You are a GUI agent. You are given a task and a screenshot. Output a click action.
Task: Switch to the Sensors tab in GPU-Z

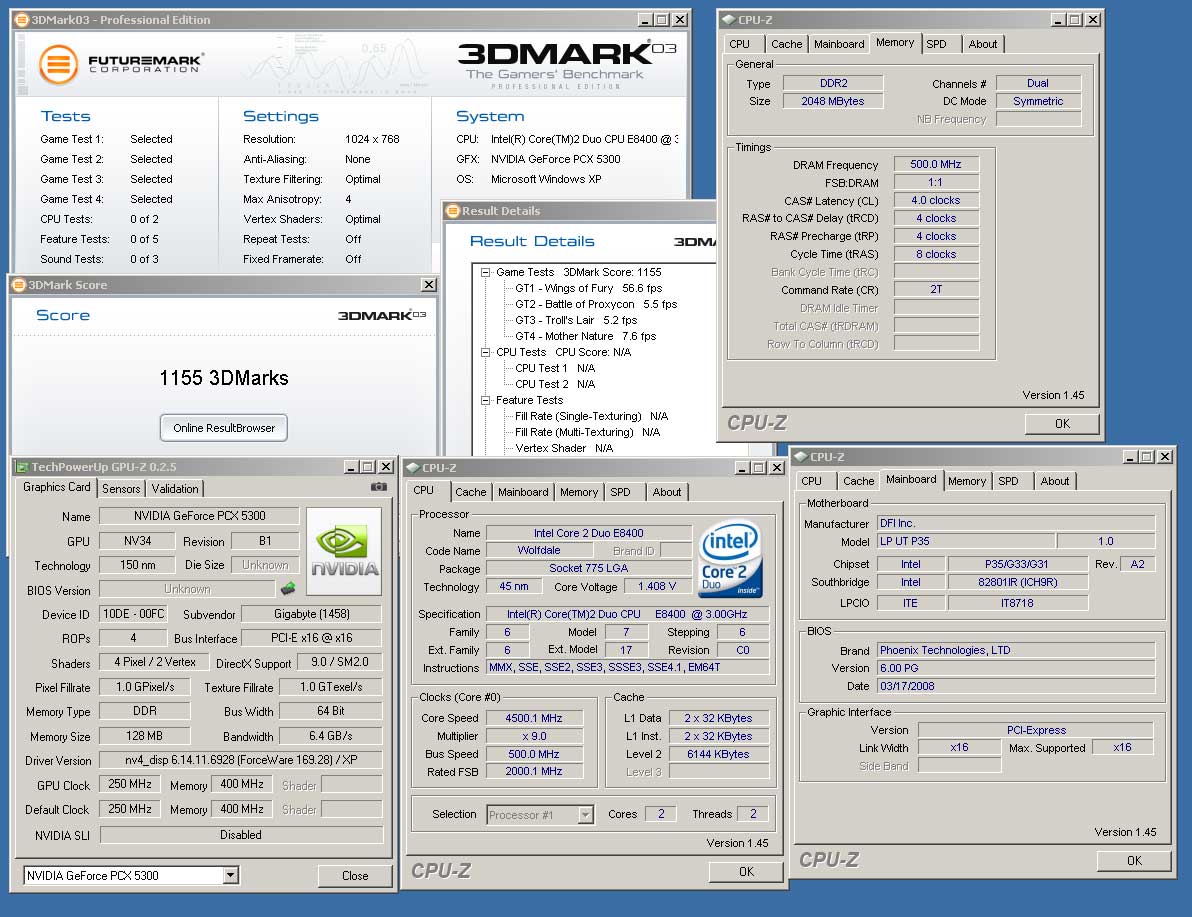coord(121,489)
